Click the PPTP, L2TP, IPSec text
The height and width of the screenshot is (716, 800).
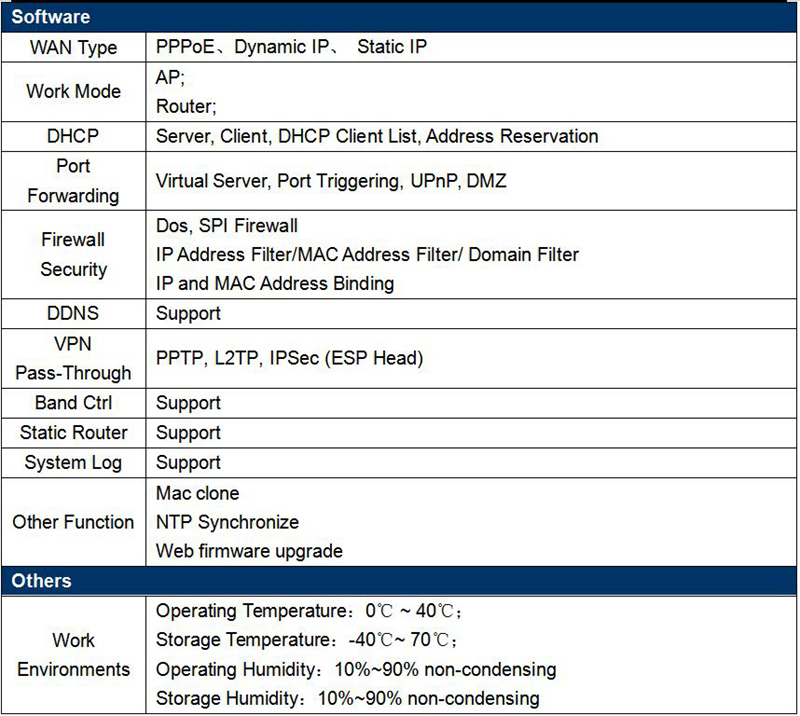pyautogui.click(x=290, y=358)
